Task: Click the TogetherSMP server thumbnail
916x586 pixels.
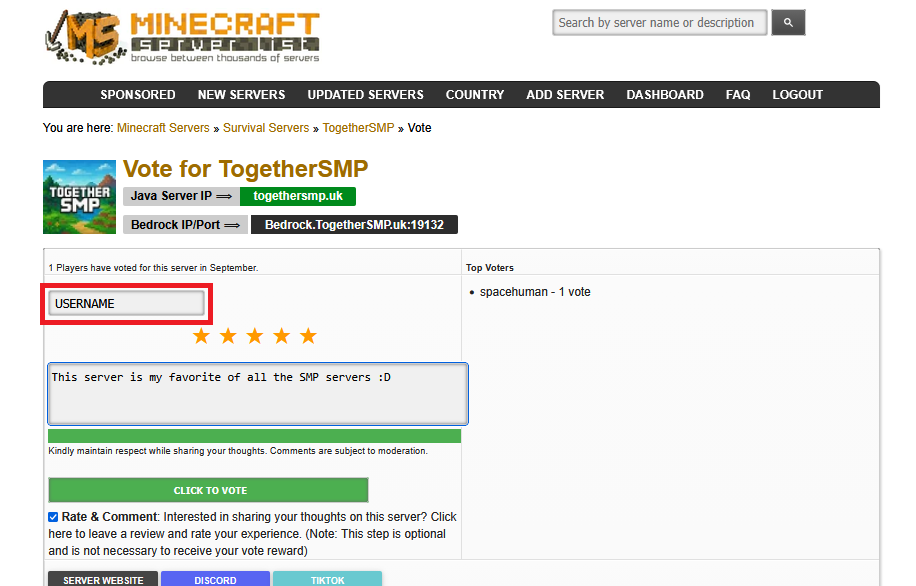Action: (79, 197)
